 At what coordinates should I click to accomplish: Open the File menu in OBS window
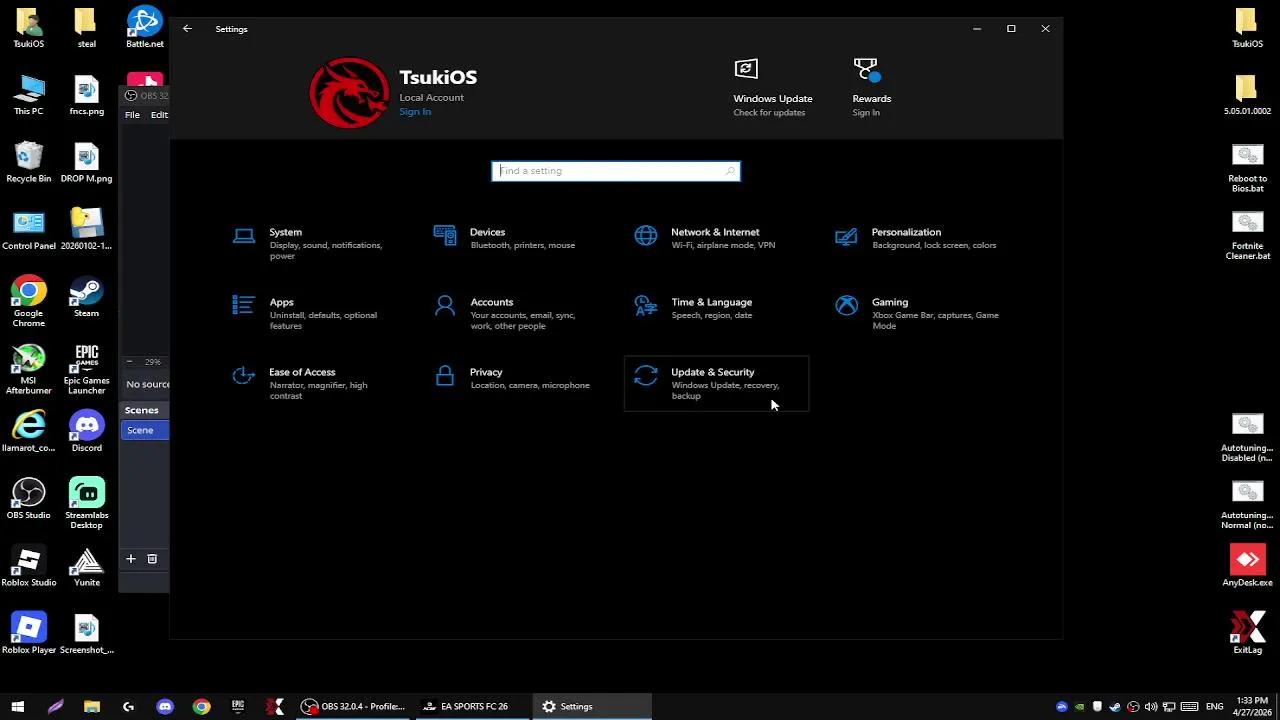coord(132,115)
